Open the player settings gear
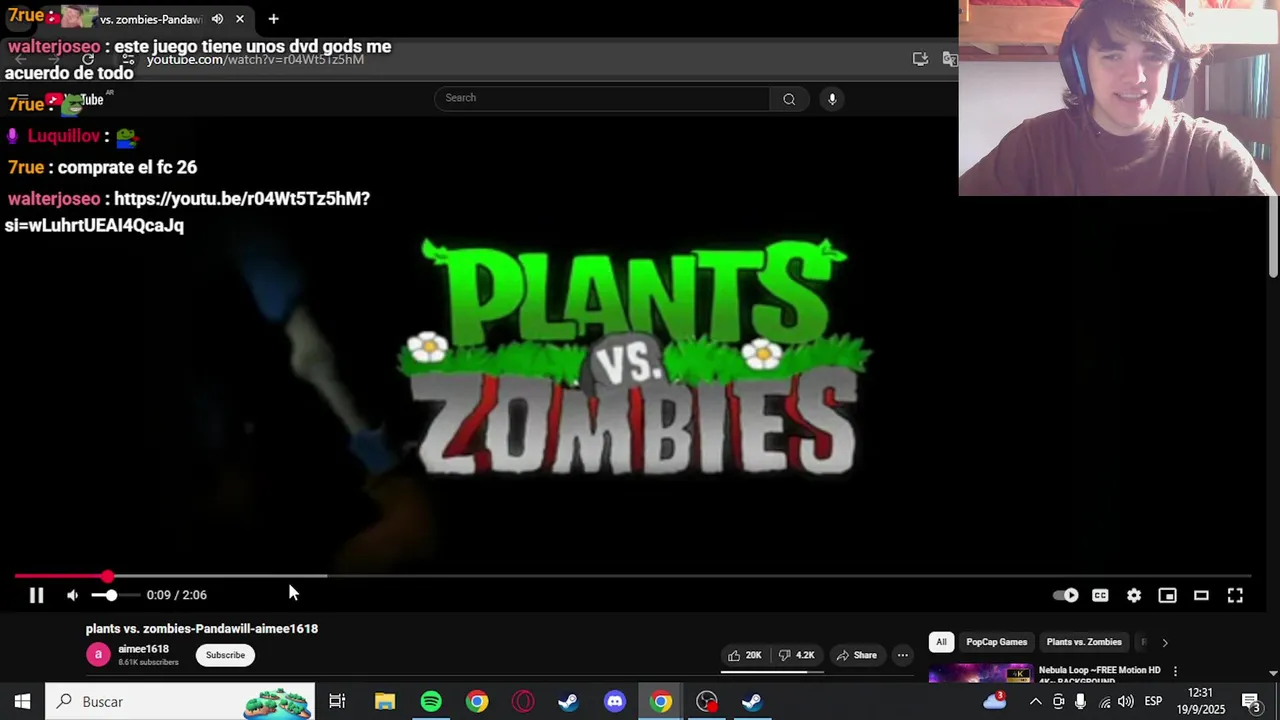Screen dimensions: 1280x720 (x=1134, y=595)
